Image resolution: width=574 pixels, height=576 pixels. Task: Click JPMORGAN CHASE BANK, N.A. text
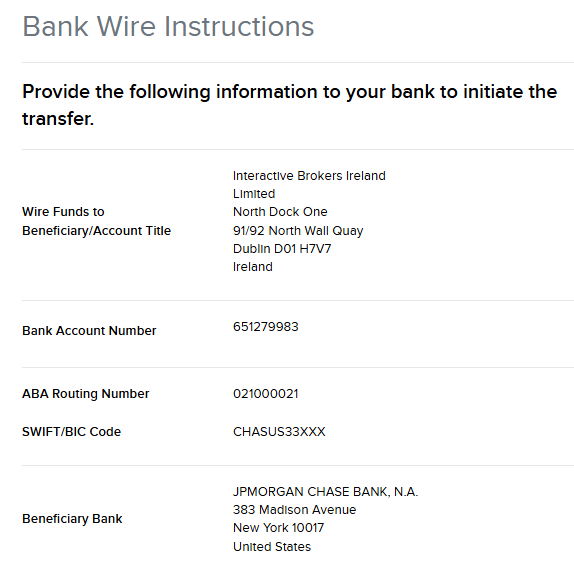(325, 492)
